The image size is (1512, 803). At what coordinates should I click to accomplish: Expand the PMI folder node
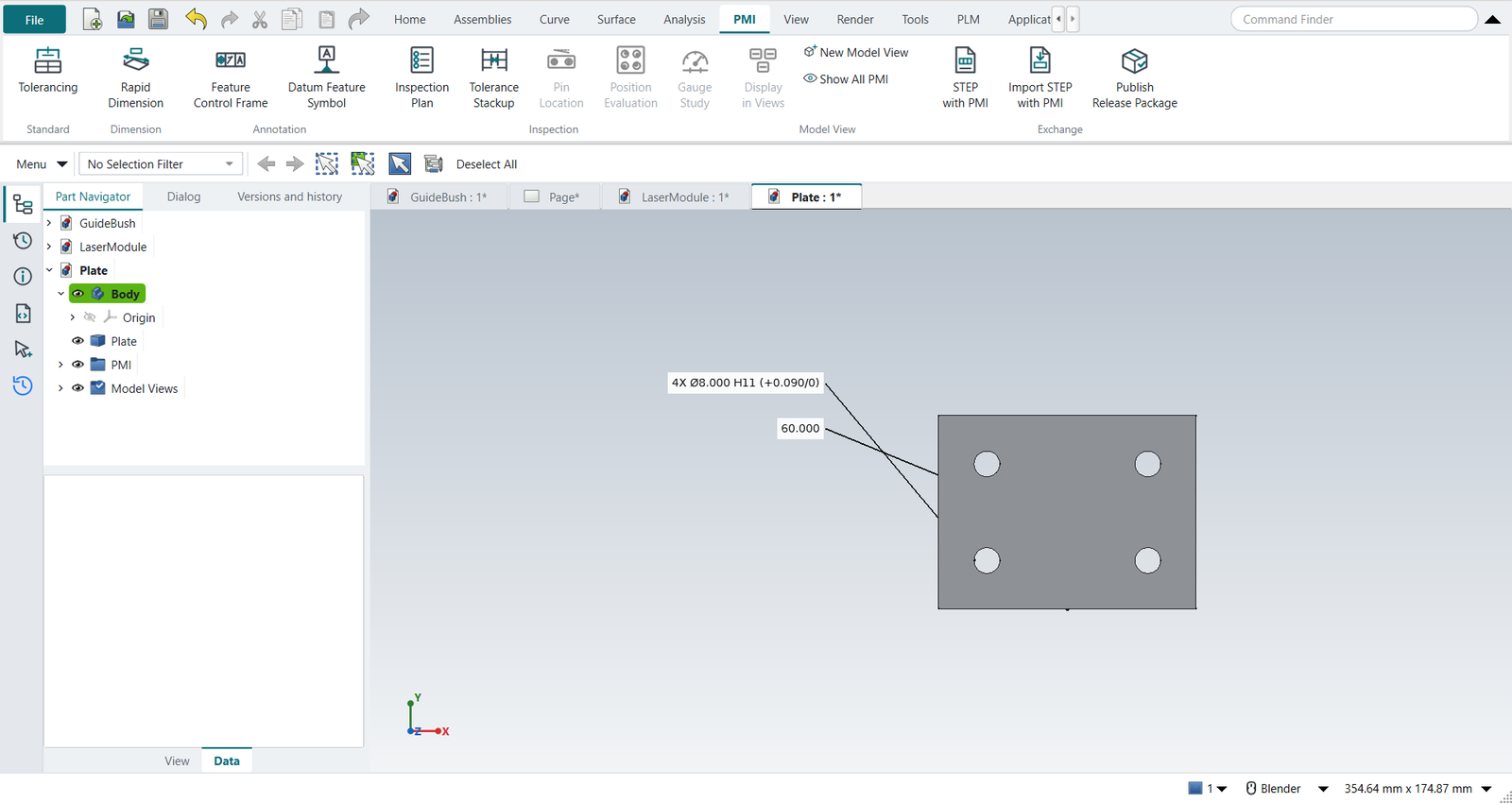60,365
